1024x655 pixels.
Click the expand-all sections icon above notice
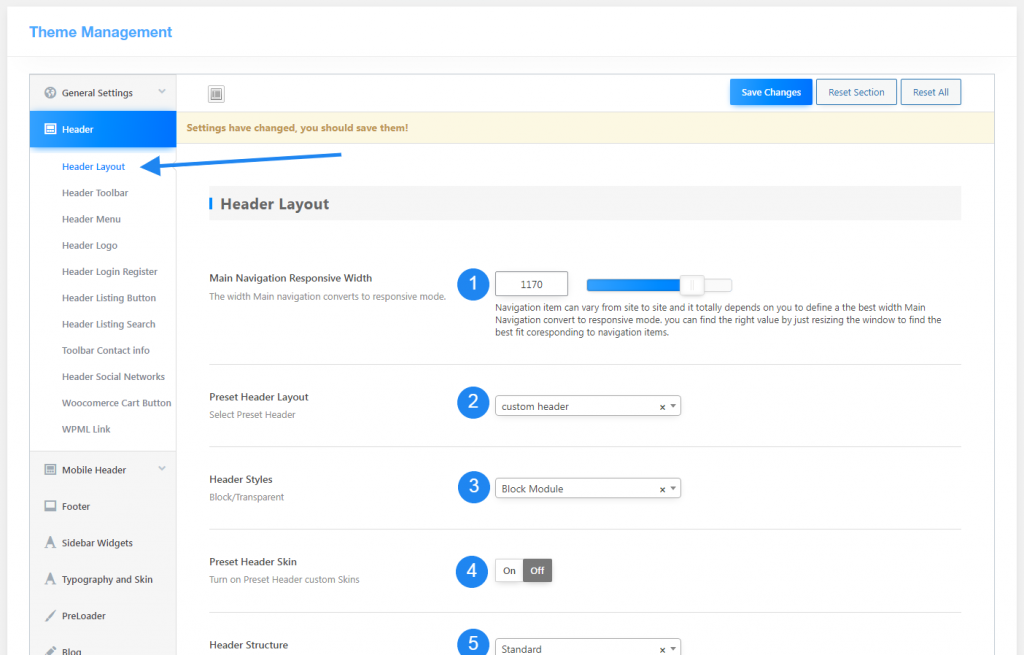pos(216,94)
